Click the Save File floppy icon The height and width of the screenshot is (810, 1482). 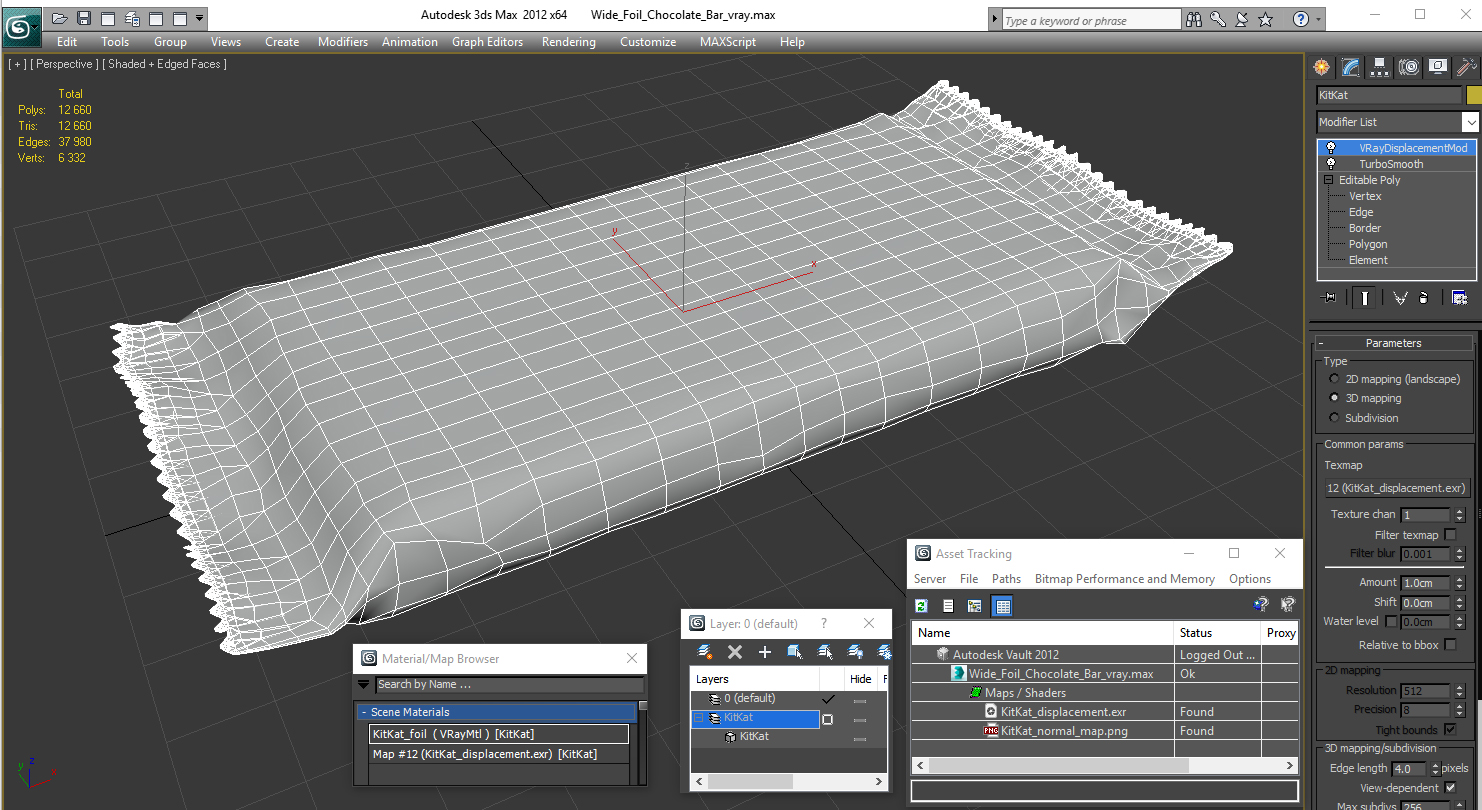click(x=84, y=18)
